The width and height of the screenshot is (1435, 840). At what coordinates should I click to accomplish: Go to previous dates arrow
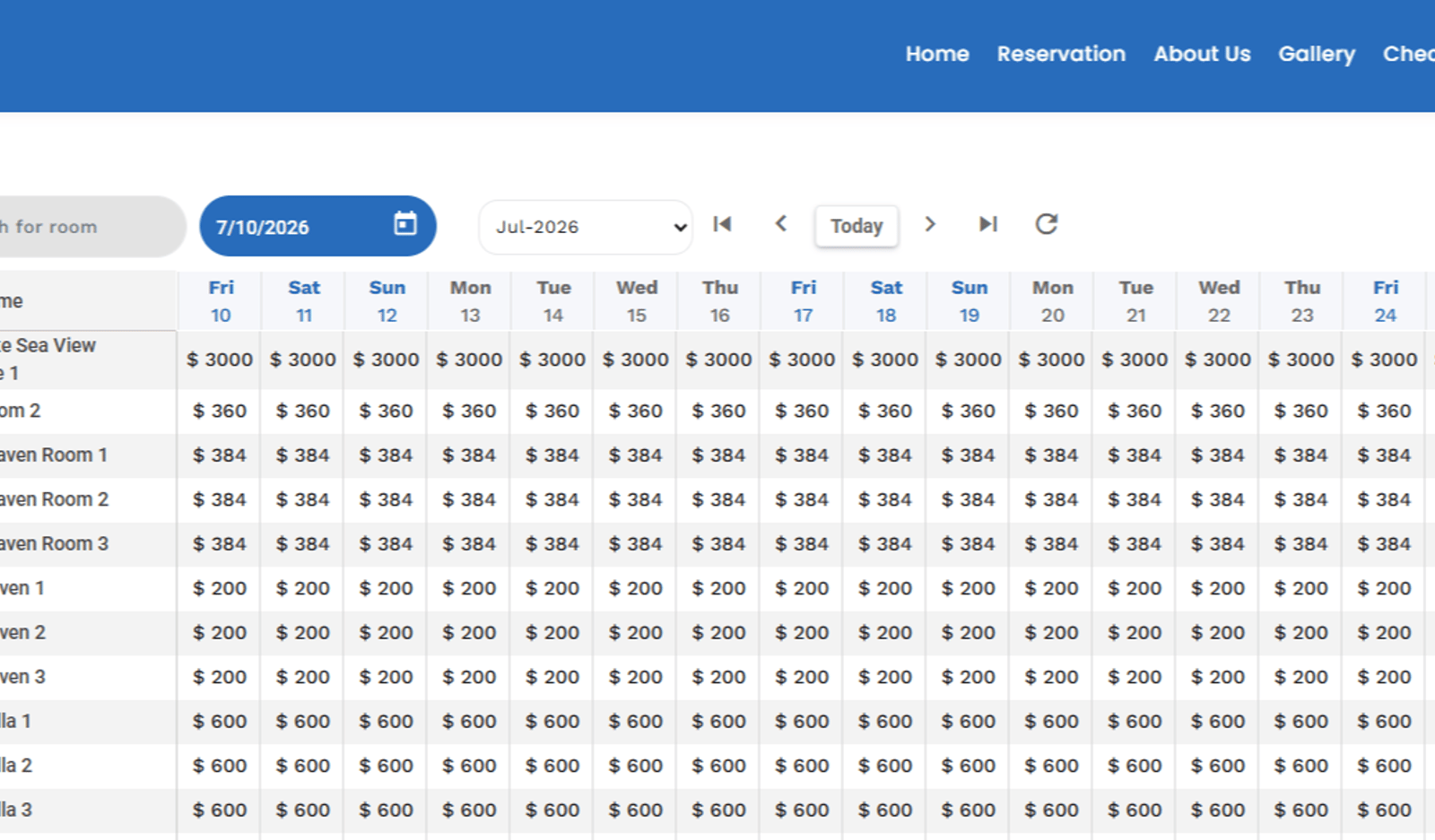pyautogui.click(x=781, y=224)
